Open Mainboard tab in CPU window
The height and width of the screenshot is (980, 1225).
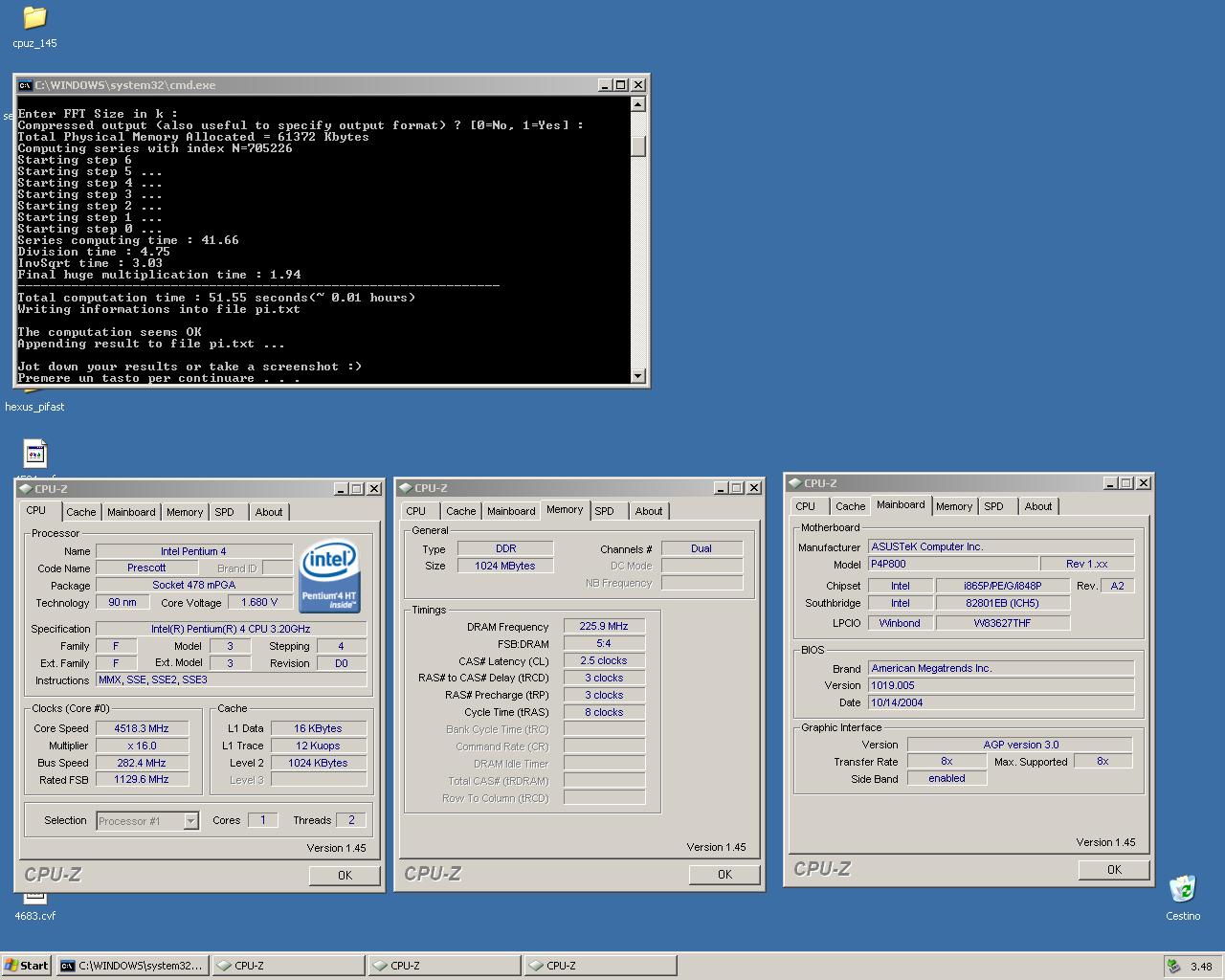coord(131,512)
